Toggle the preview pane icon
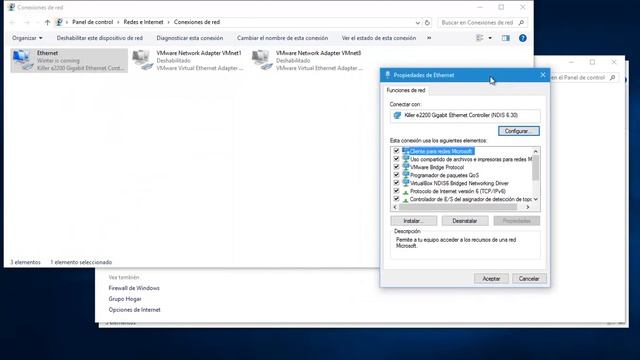 click(x=506, y=38)
